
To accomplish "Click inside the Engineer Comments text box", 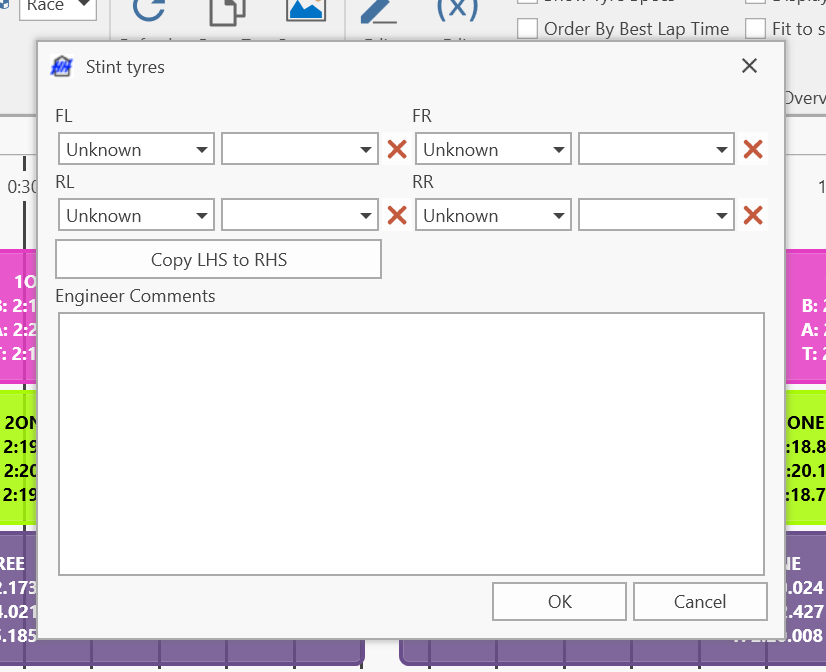I will point(411,443).
